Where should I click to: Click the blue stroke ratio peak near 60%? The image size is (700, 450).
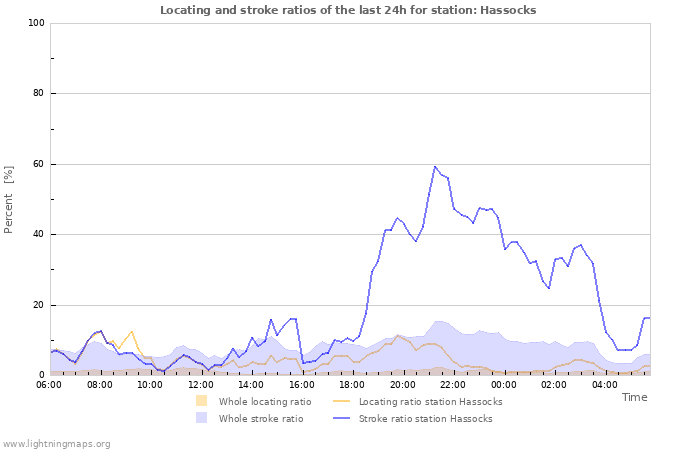pos(435,167)
